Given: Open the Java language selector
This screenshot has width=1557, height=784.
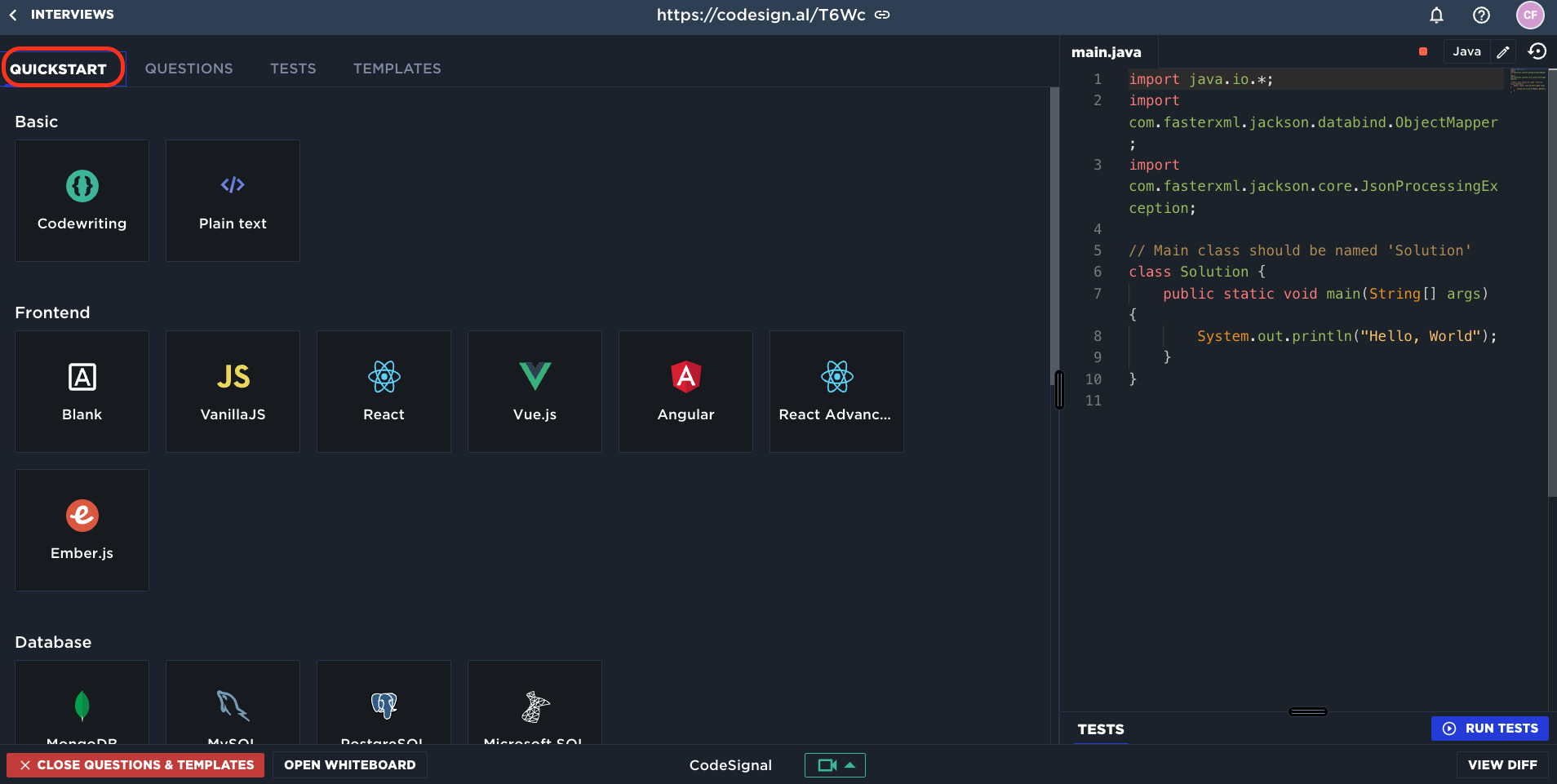Looking at the screenshot, I should (1466, 51).
